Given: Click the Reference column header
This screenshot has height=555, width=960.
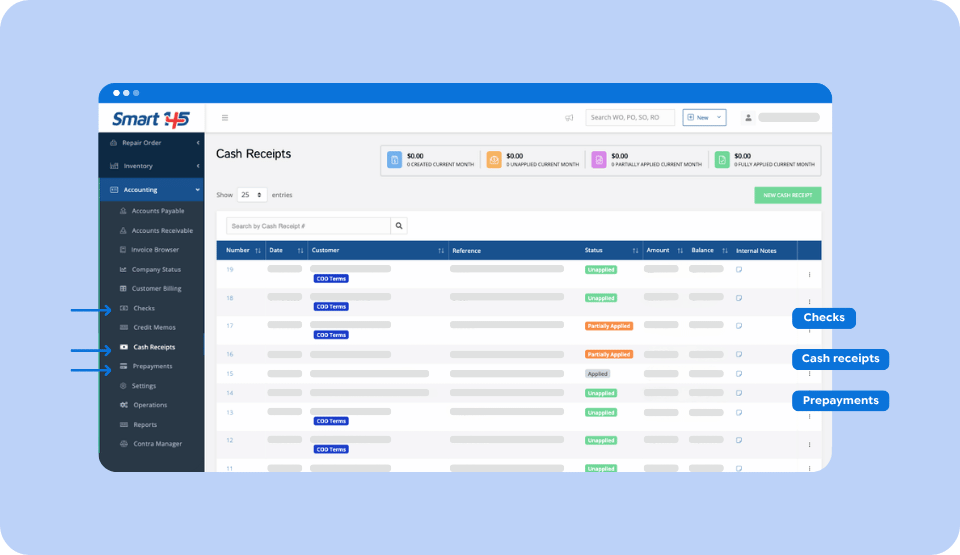Looking at the screenshot, I should click(467, 251).
